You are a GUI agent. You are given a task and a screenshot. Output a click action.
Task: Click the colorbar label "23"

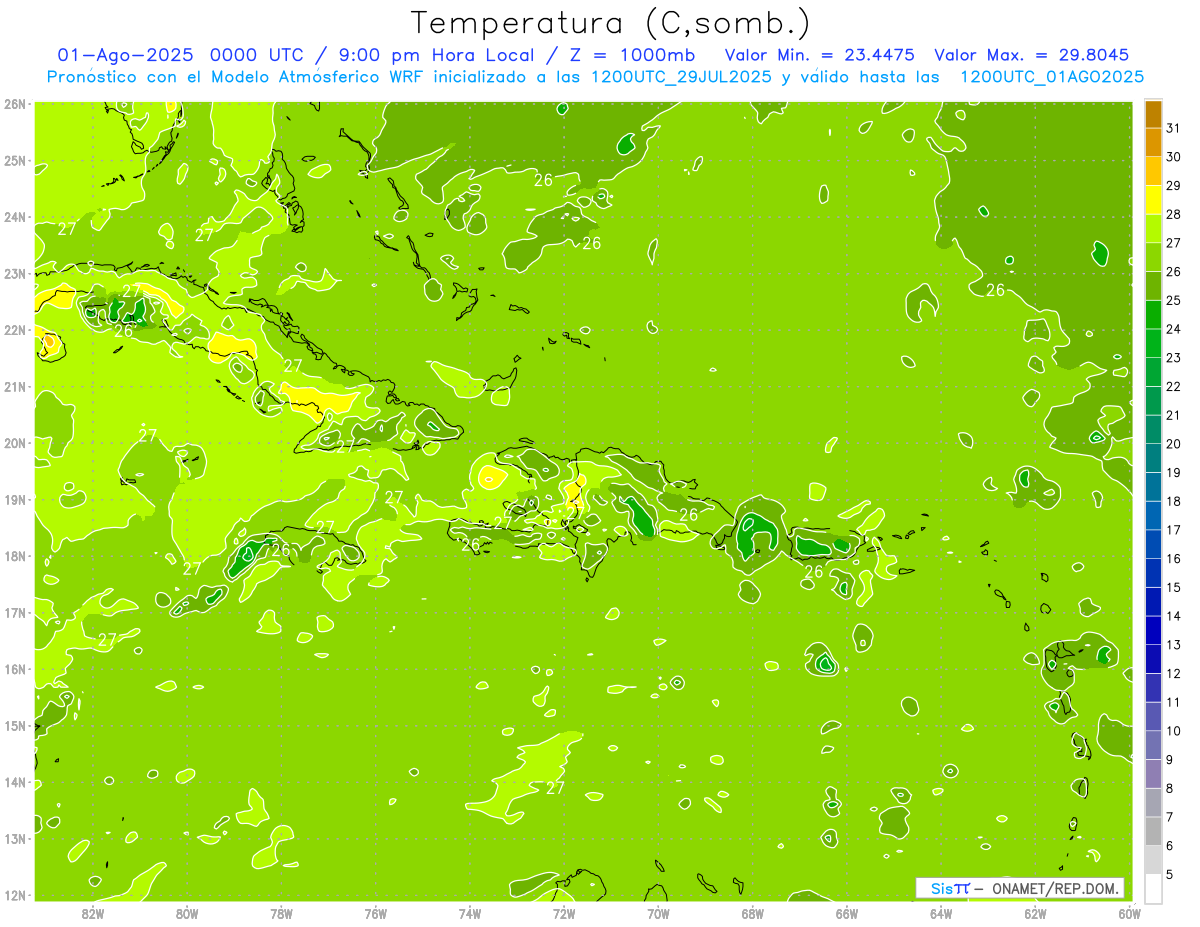click(x=1173, y=358)
